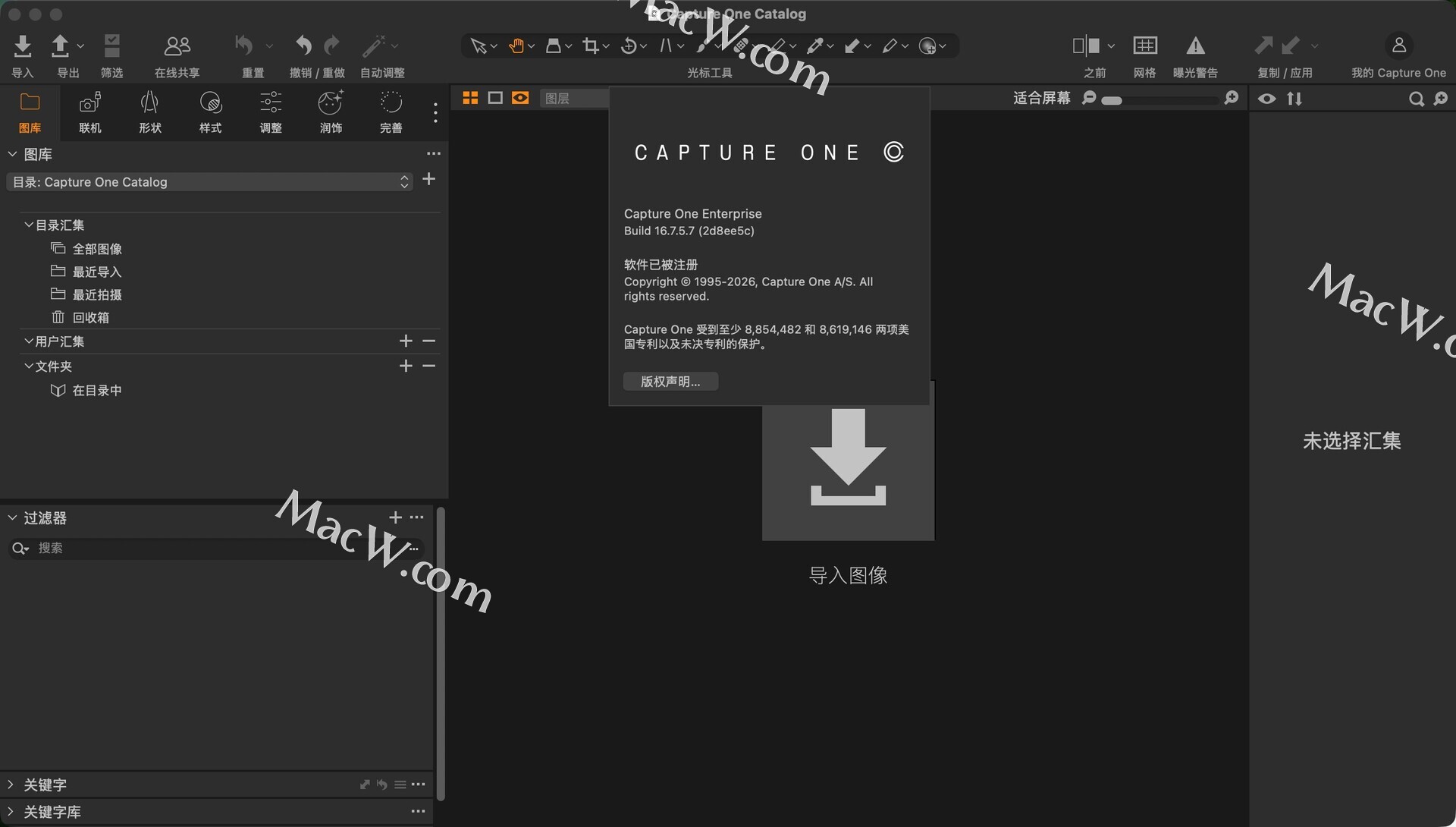The image size is (1456, 827).
Task: Switch to the Tether (联机) tool tab
Action: coord(90,111)
